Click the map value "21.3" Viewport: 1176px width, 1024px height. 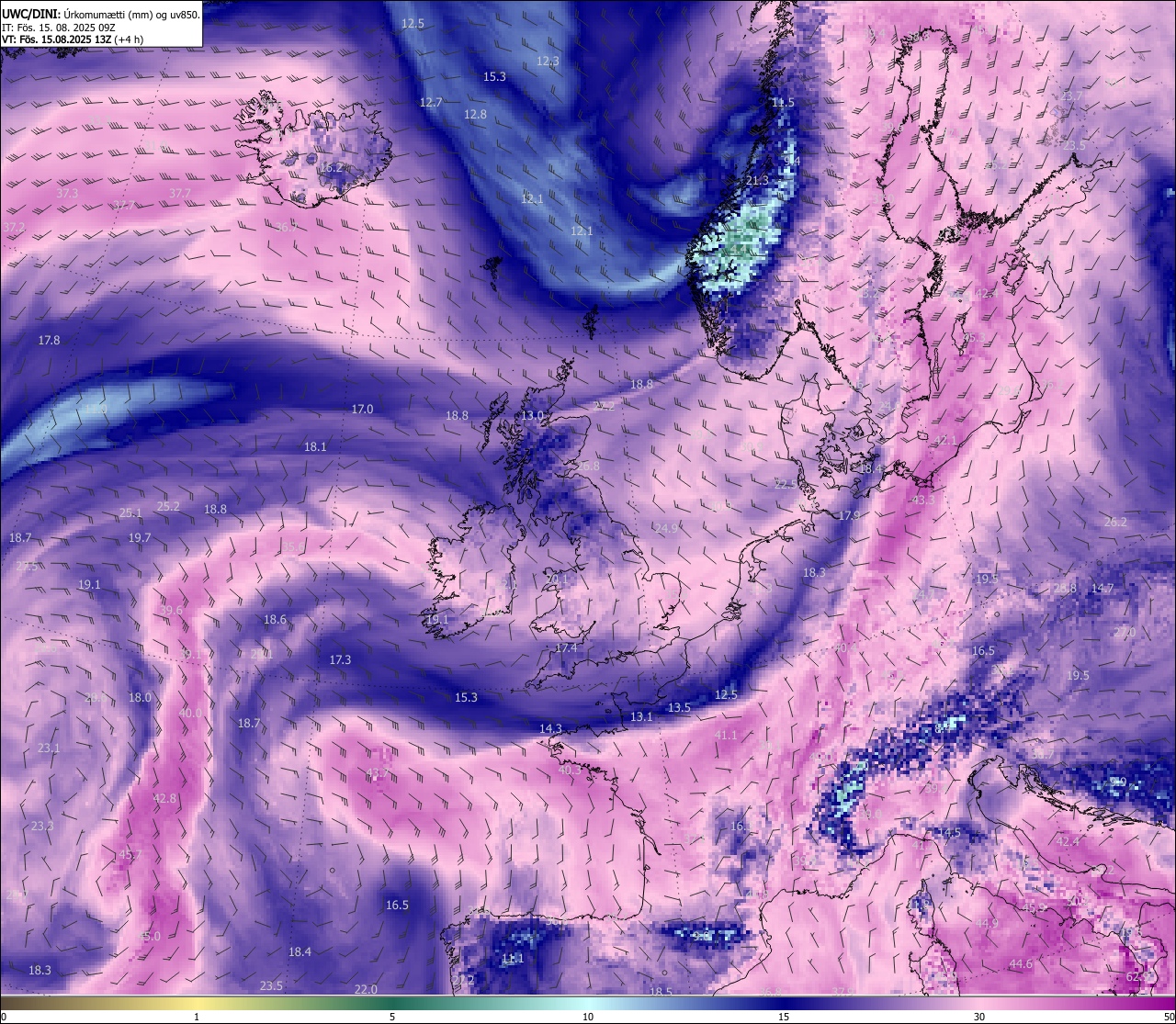[x=757, y=181]
